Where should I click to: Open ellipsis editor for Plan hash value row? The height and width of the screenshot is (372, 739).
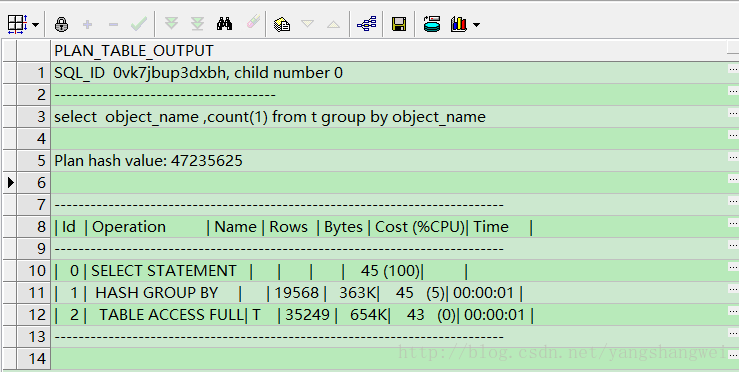click(733, 157)
